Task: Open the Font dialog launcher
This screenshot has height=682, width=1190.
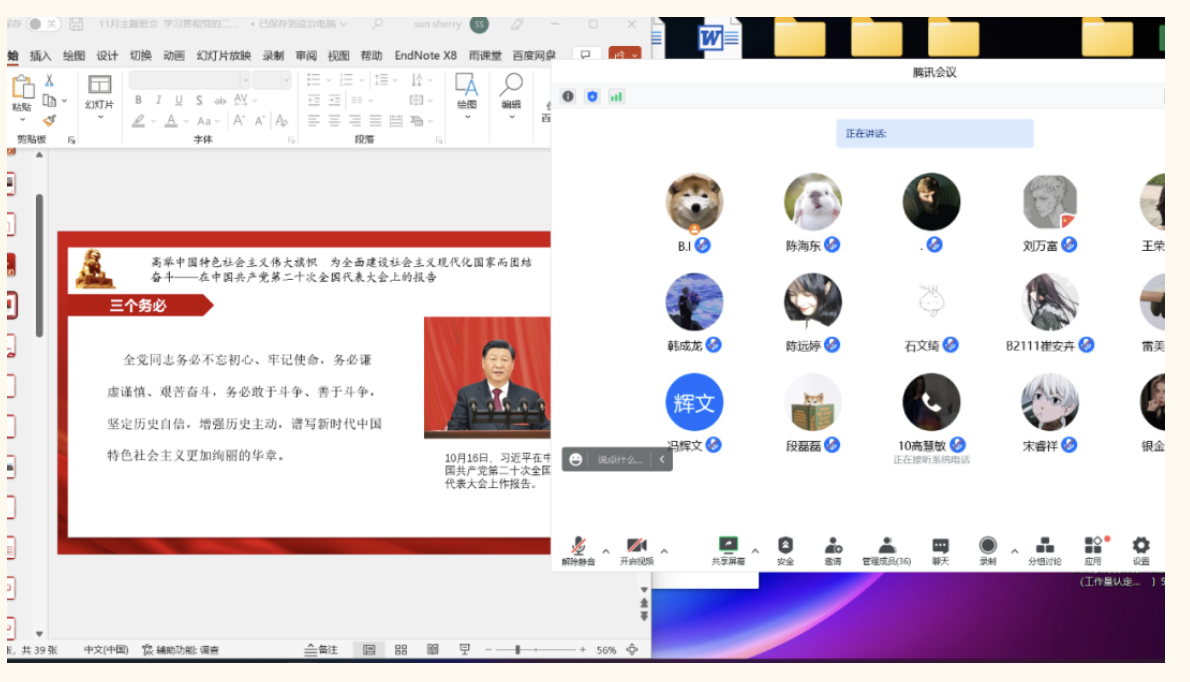Action: pyautogui.click(x=291, y=140)
